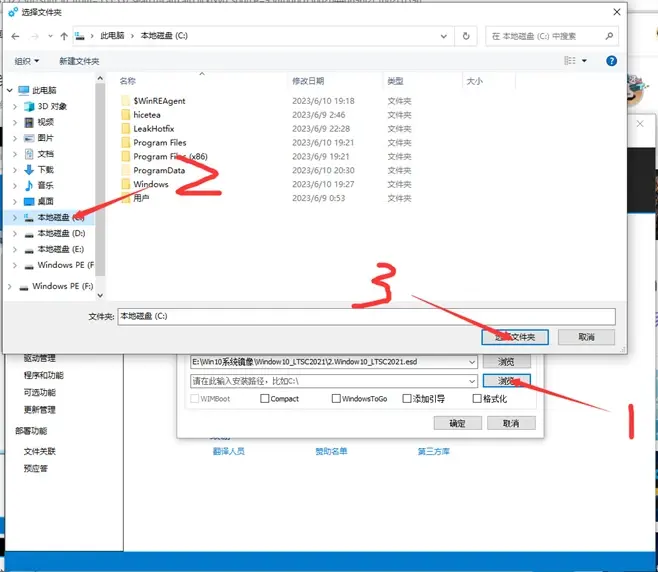Image resolution: width=658 pixels, height=572 pixels.
Task: Open 赞助名单 link in background window
Action: tap(332, 452)
